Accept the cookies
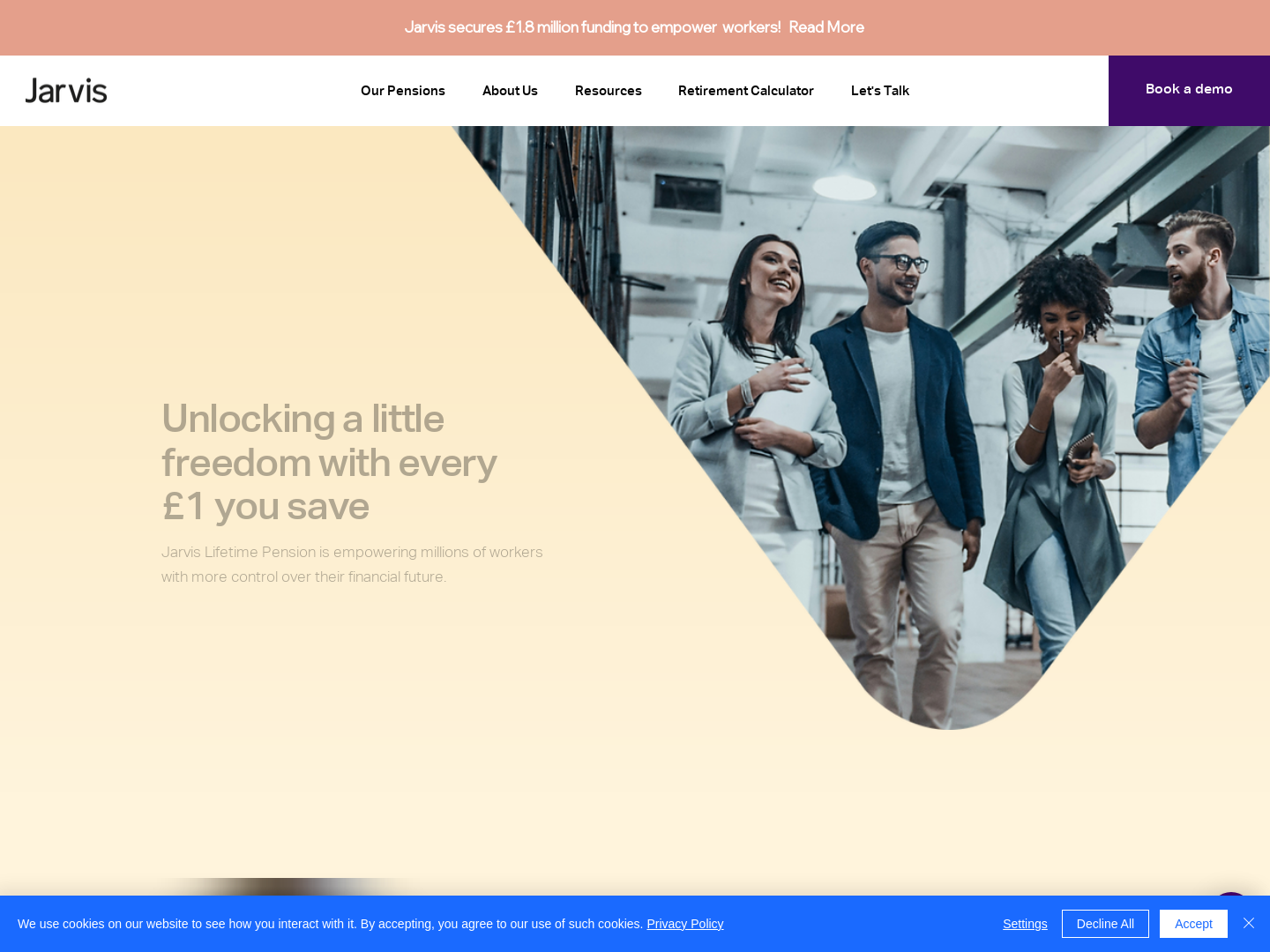 1193,924
